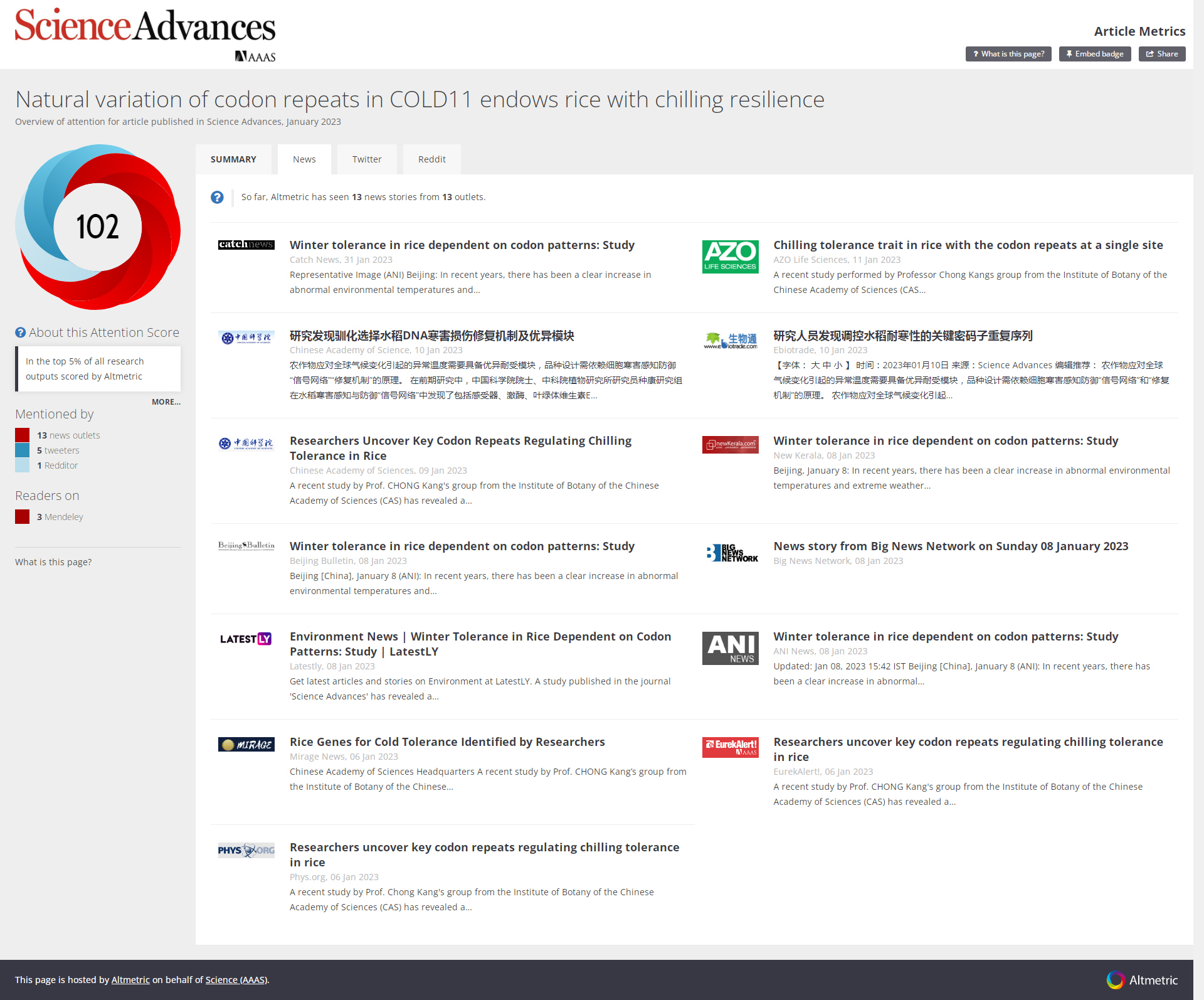Open the 3 Mendeley readers link
This screenshot has height=1000, width=1204.
click(x=60, y=517)
